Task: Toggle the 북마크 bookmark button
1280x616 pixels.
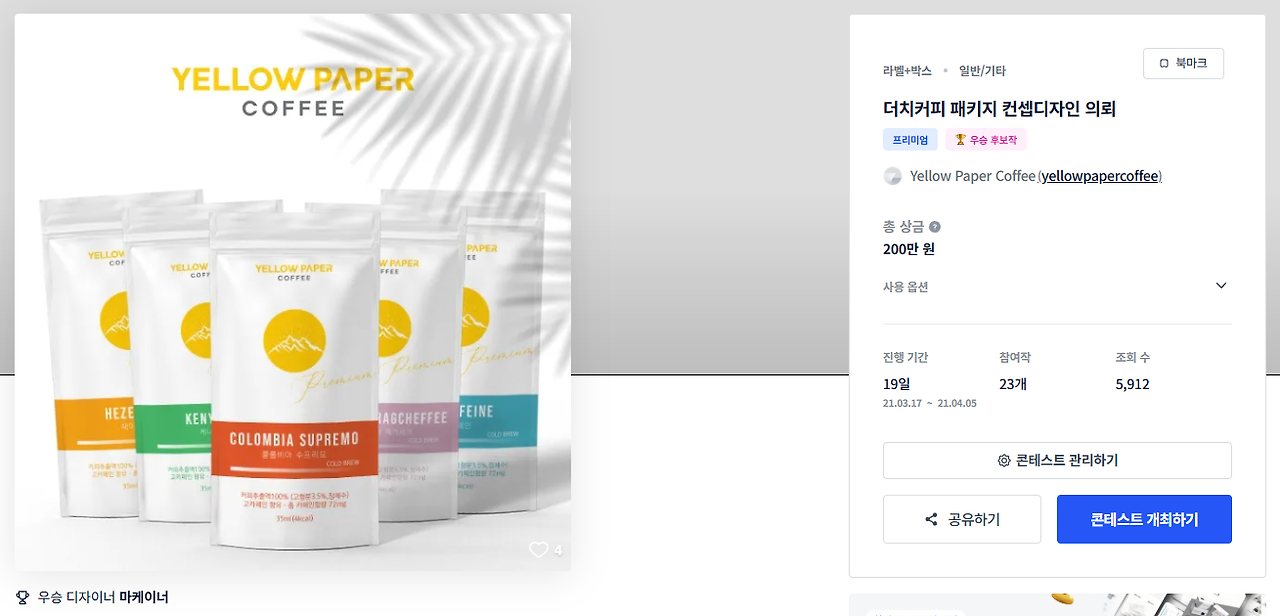Action: coord(1183,63)
